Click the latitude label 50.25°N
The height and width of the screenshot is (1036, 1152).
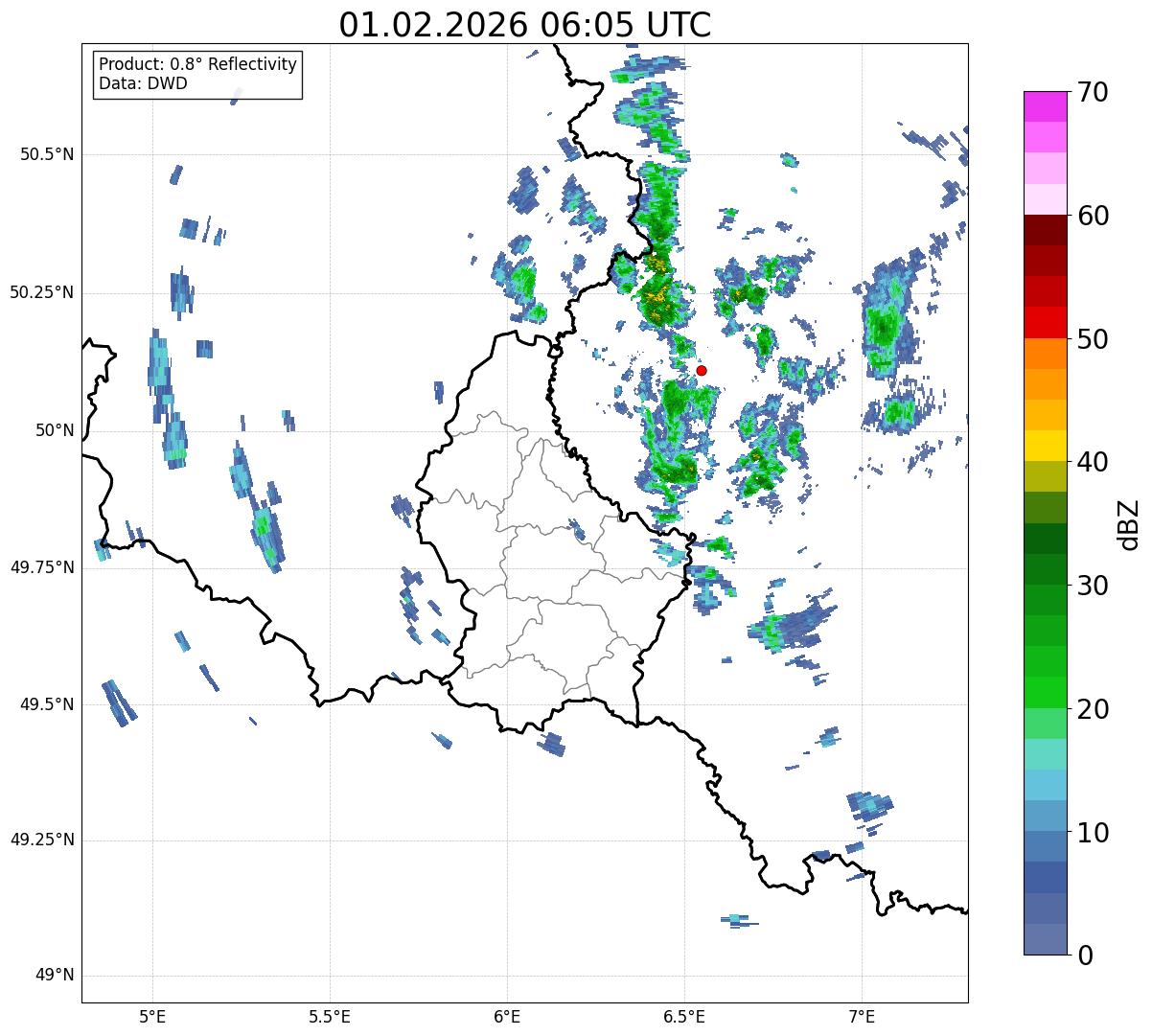[x=41, y=292]
